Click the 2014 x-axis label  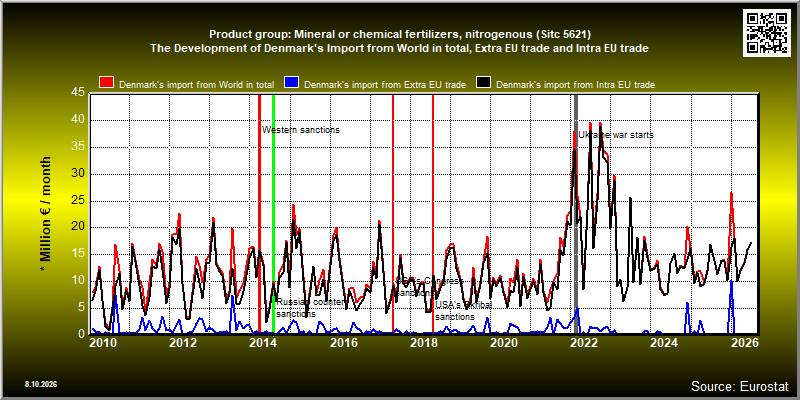(263, 342)
